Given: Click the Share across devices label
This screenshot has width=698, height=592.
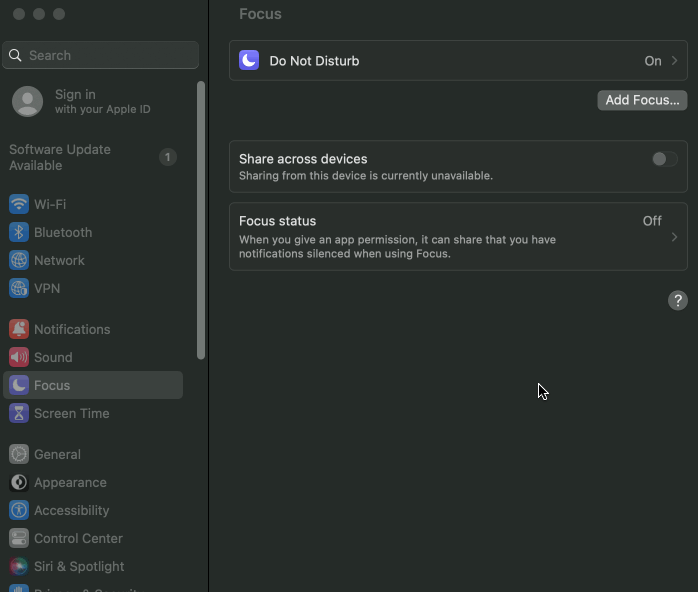Looking at the screenshot, I should 303,159.
